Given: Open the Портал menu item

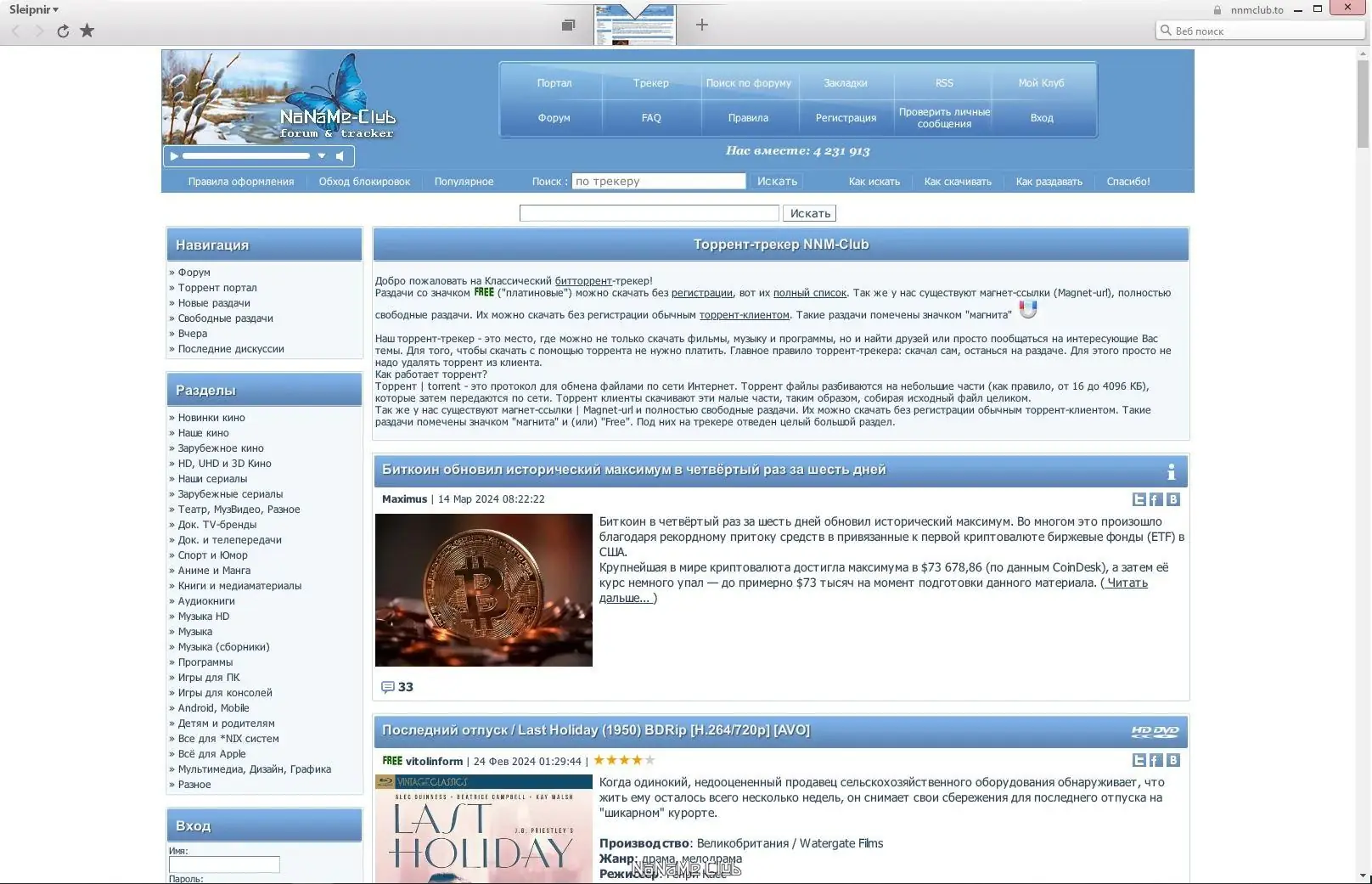Looking at the screenshot, I should coord(554,83).
